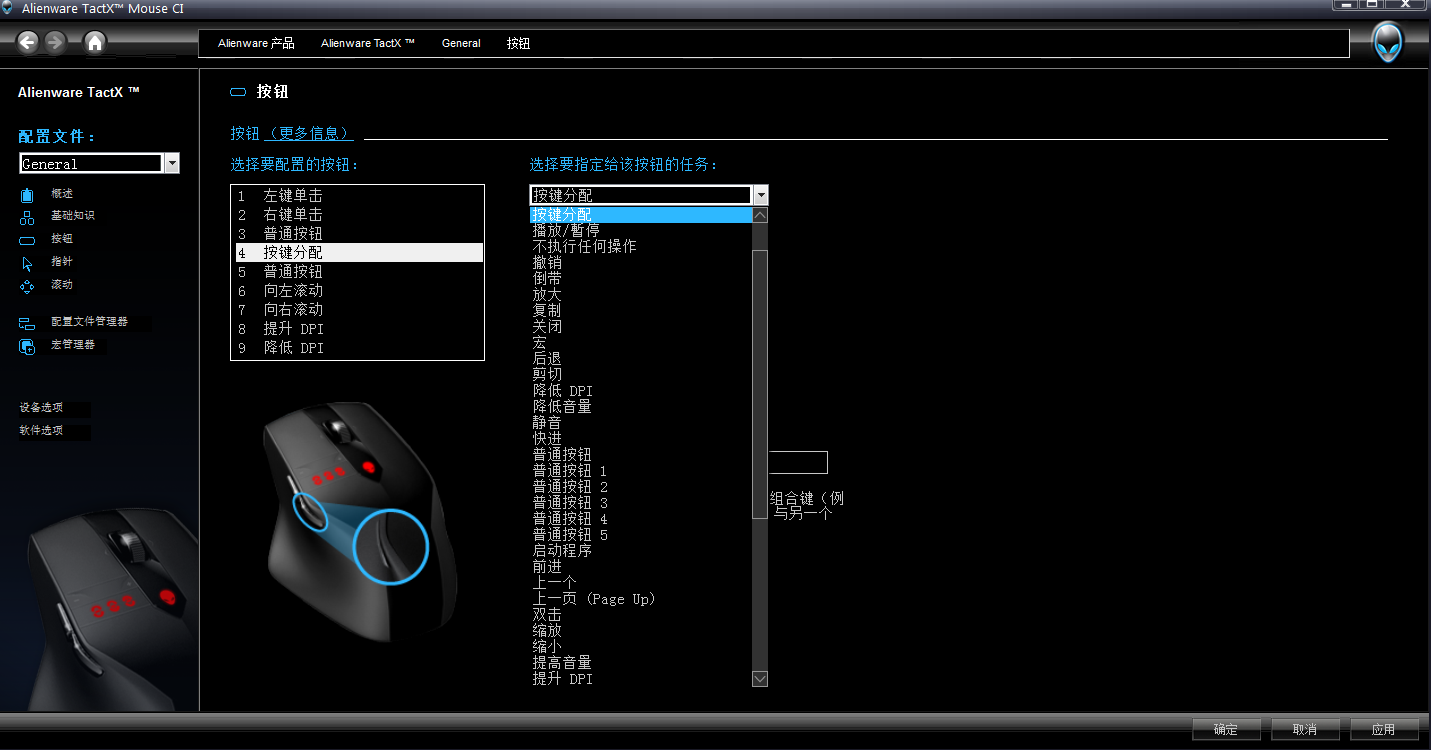Select button row 3 普通按钮
Viewport: 1431px width, 750px height.
(358, 234)
